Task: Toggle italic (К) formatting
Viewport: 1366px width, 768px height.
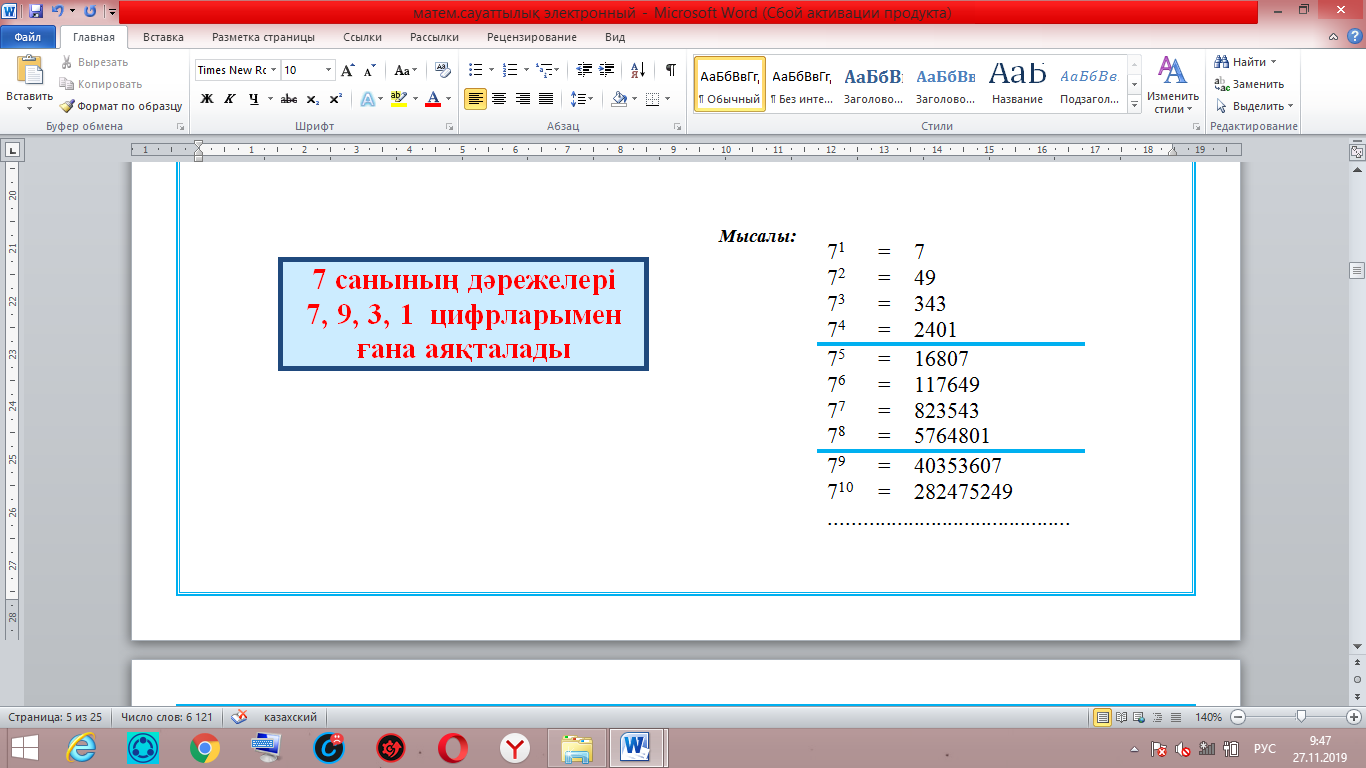Action: (x=230, y=99)
